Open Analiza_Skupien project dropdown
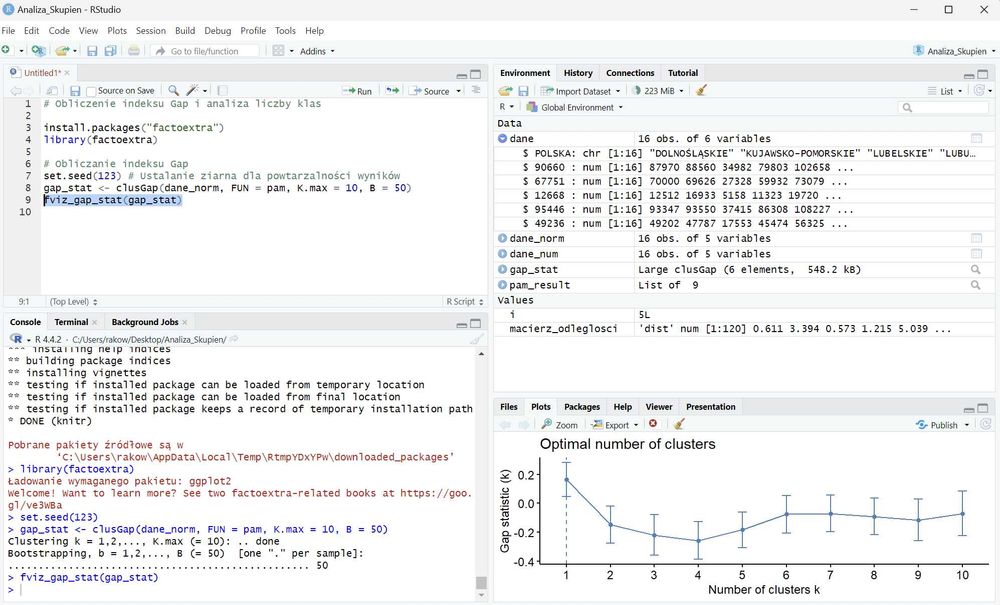 point(954,51)
